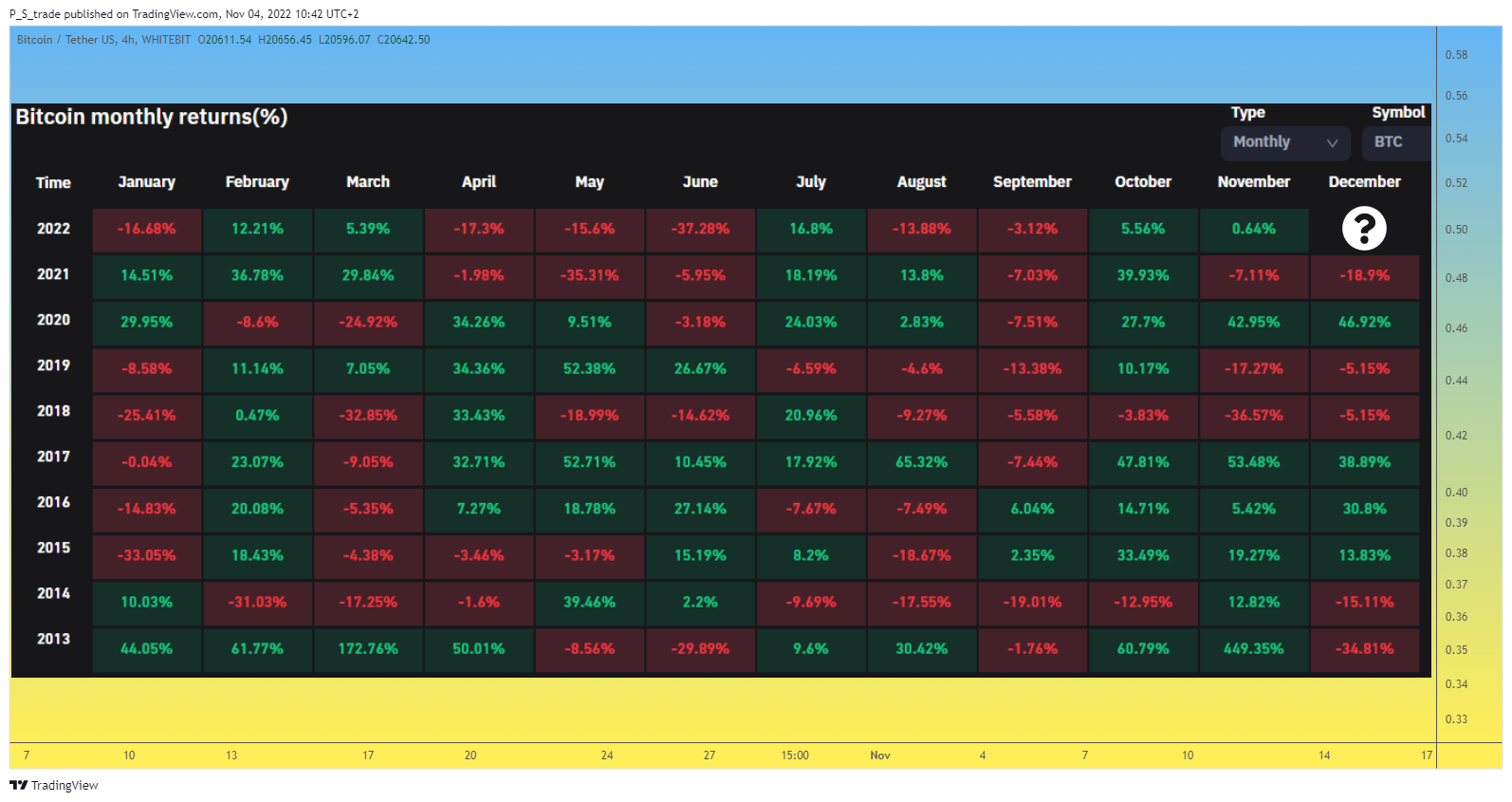Click the 'Bitcoin / Tether US, 4h, WHITEBIT' chart label

104,40
